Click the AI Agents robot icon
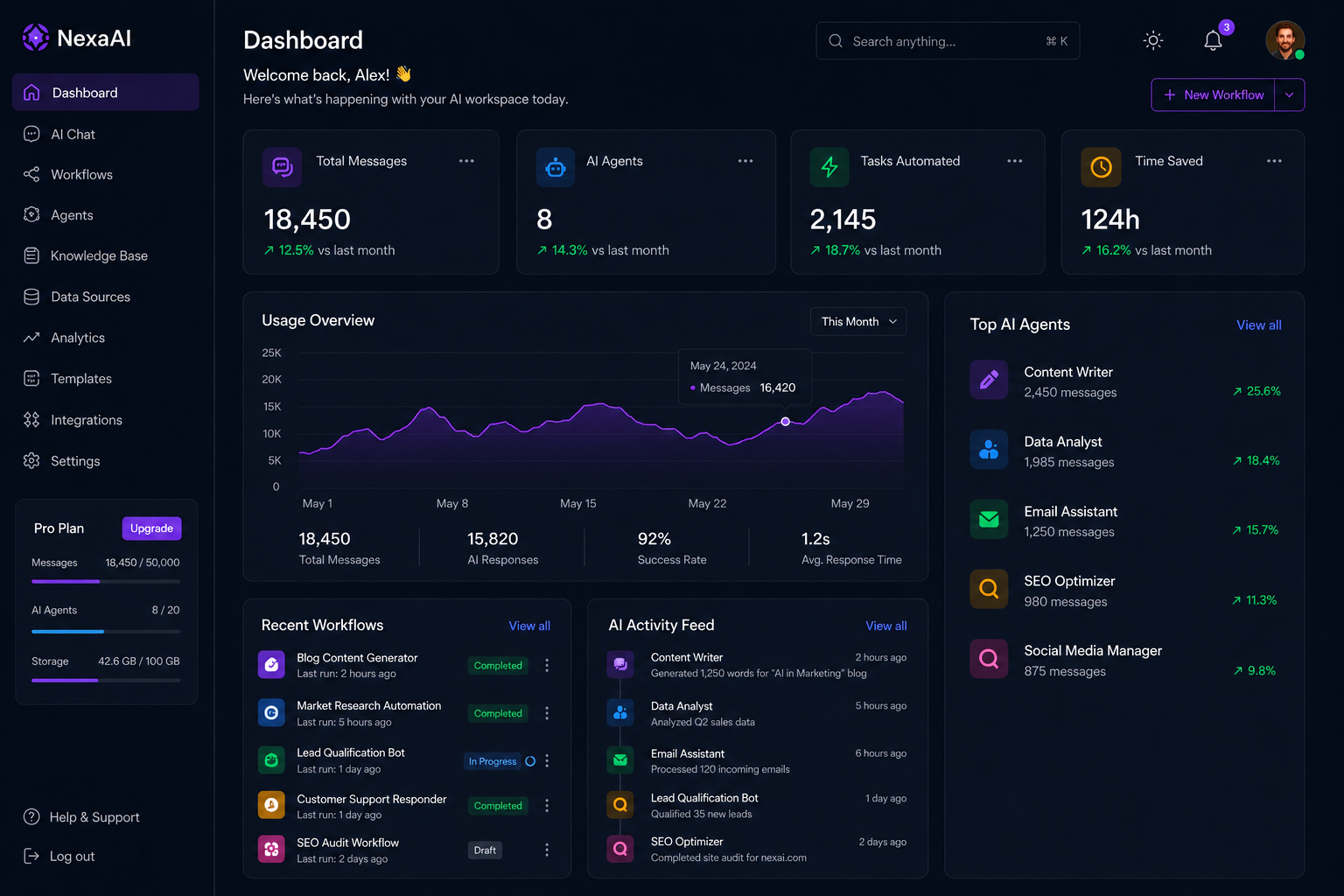Screen dimensions: 1344x896 (556, 166)
